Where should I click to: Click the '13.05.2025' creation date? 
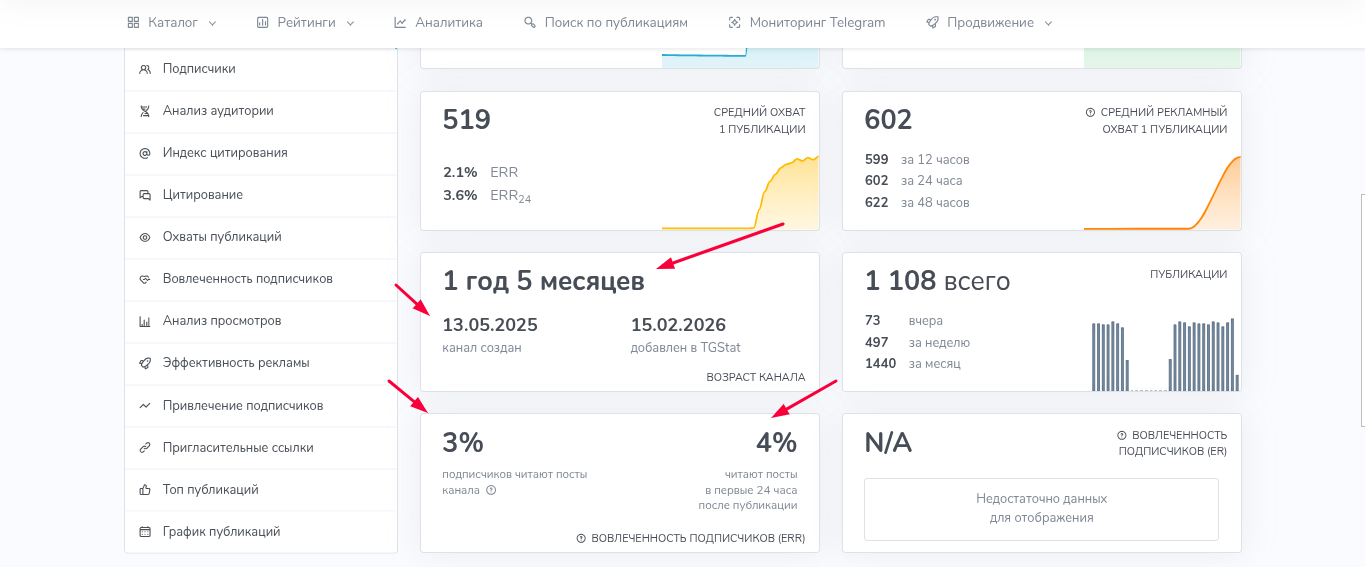coord(490,325)
